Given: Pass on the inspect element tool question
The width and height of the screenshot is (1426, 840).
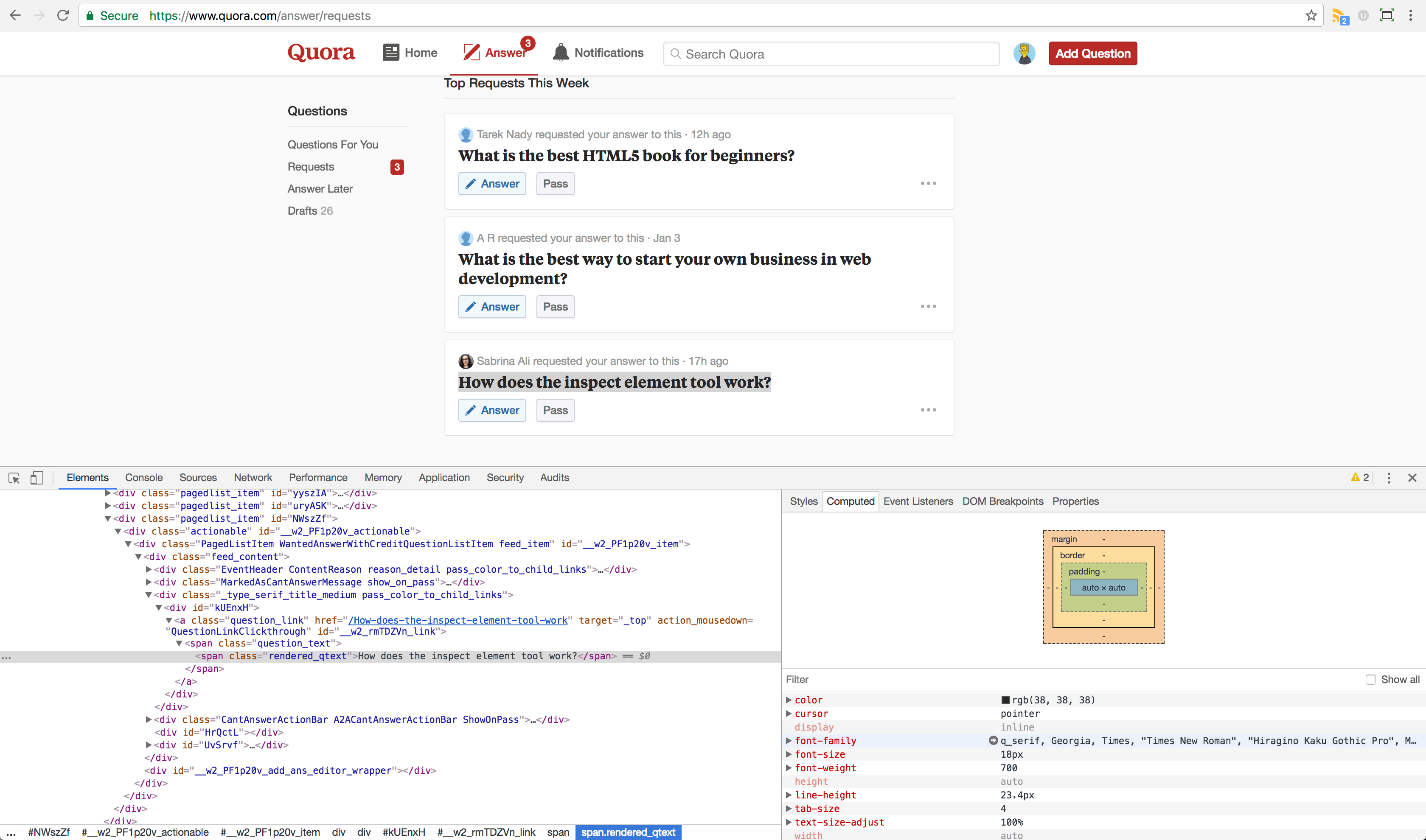Looking at the screenshot, I should click(555, 410).
